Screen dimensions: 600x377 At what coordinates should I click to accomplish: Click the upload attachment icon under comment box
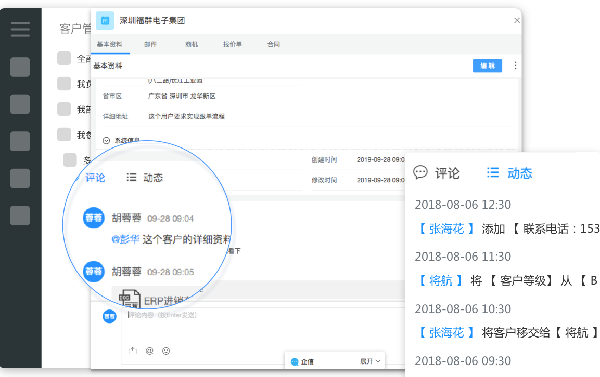tap(133, 351)
